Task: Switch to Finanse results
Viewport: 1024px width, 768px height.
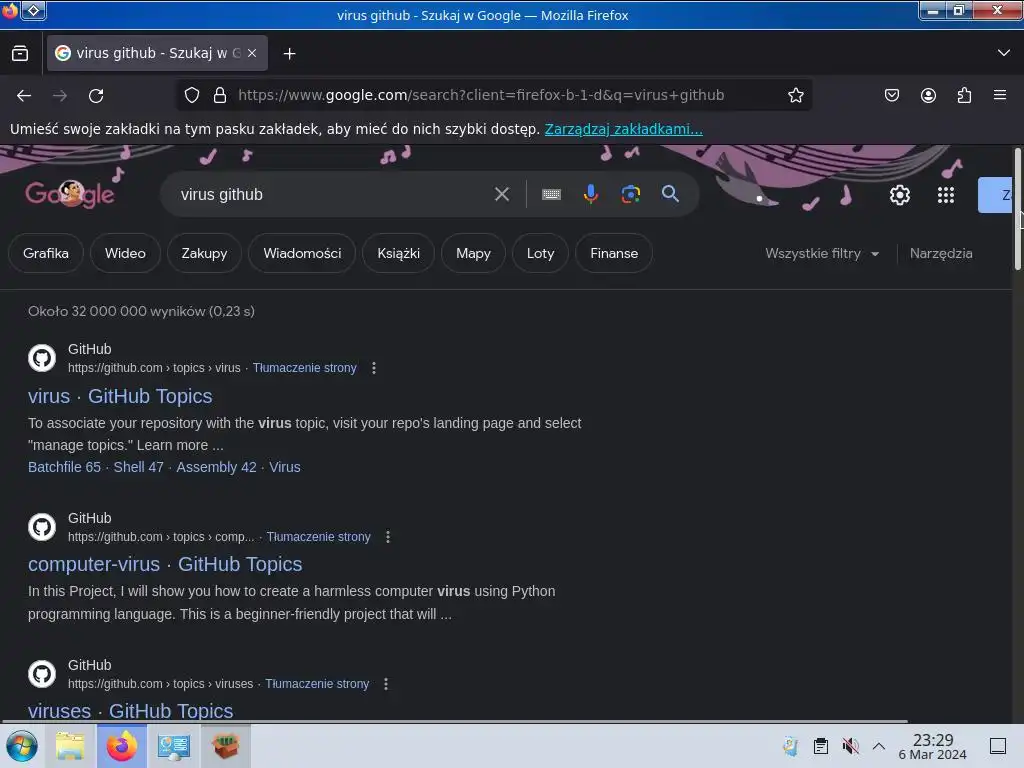Action: (x=614, y=253)
